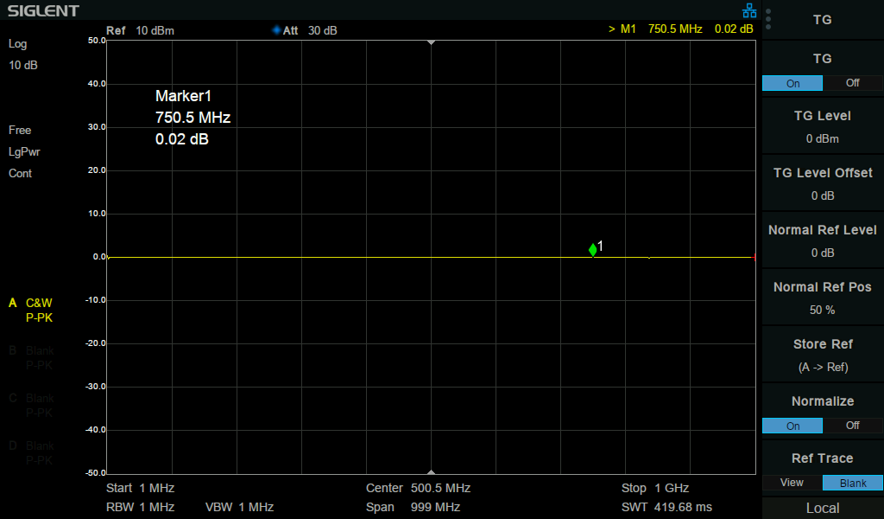Select trace C Blank P-PK
Viewport: 884px width, 519px height.
point(31,405)
